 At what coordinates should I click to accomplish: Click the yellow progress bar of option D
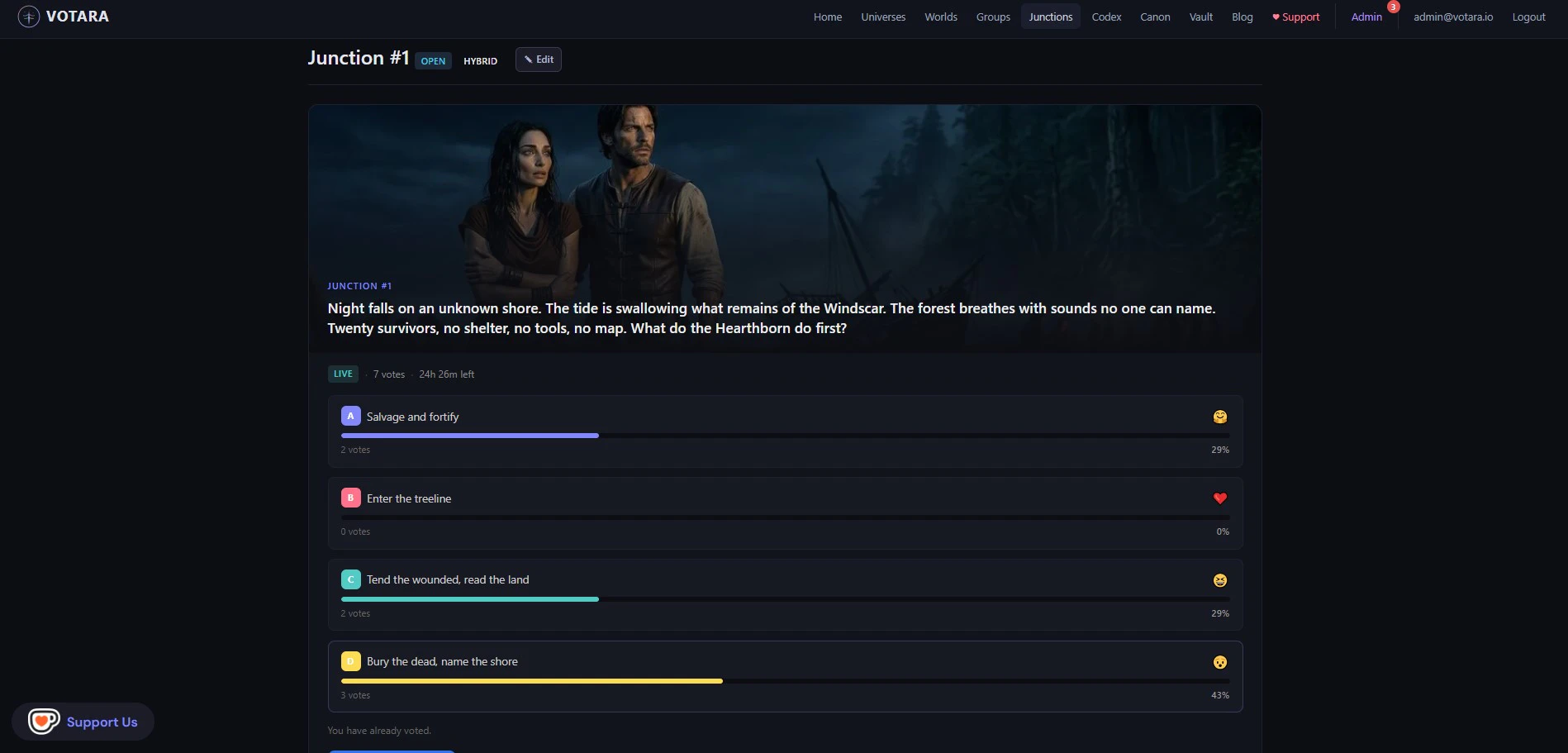pos(532,681)
